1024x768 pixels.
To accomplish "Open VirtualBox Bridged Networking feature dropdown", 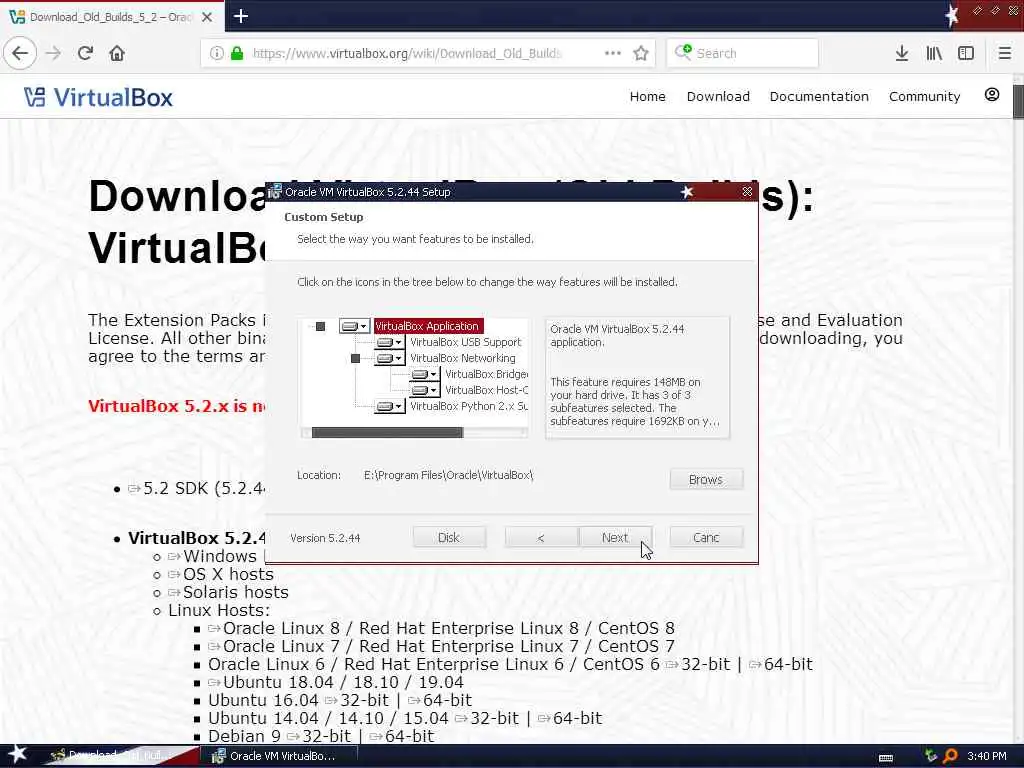I will click(424, 374).
